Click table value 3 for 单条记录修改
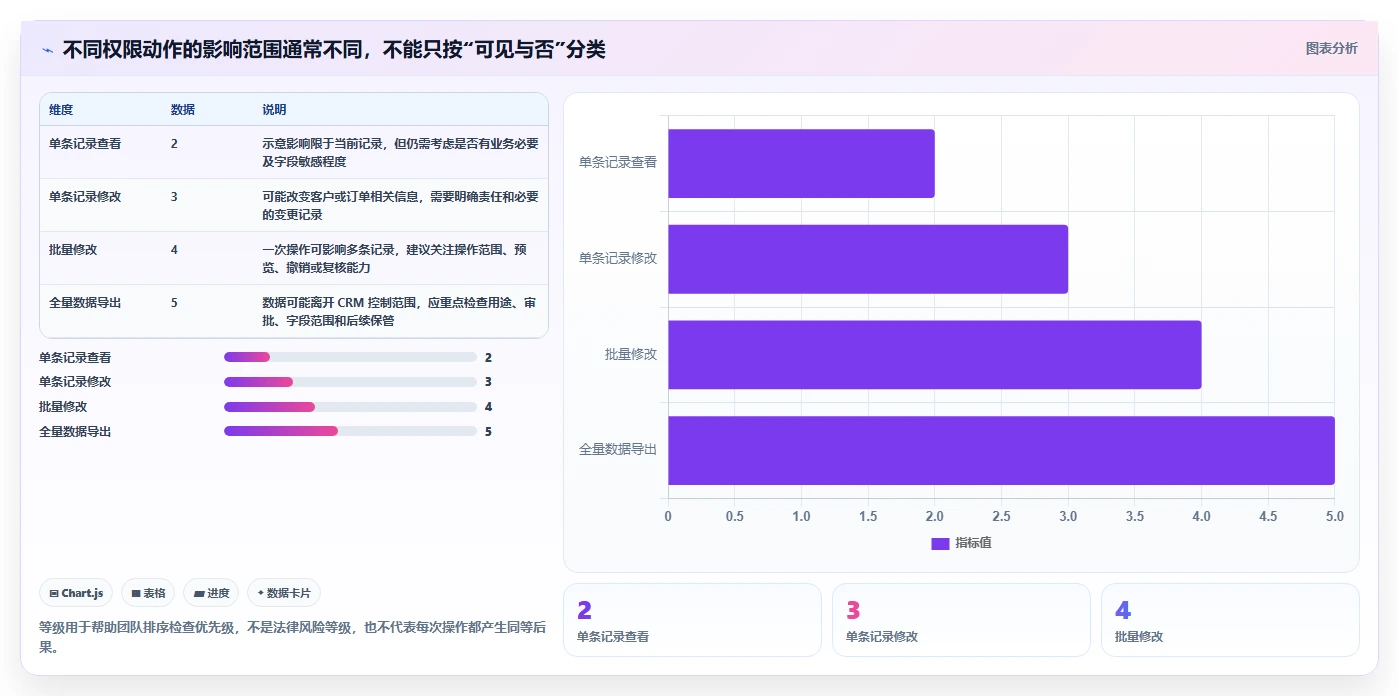Image resolution: width=1399 pixels, height=696 pixels. click(174, 196)
